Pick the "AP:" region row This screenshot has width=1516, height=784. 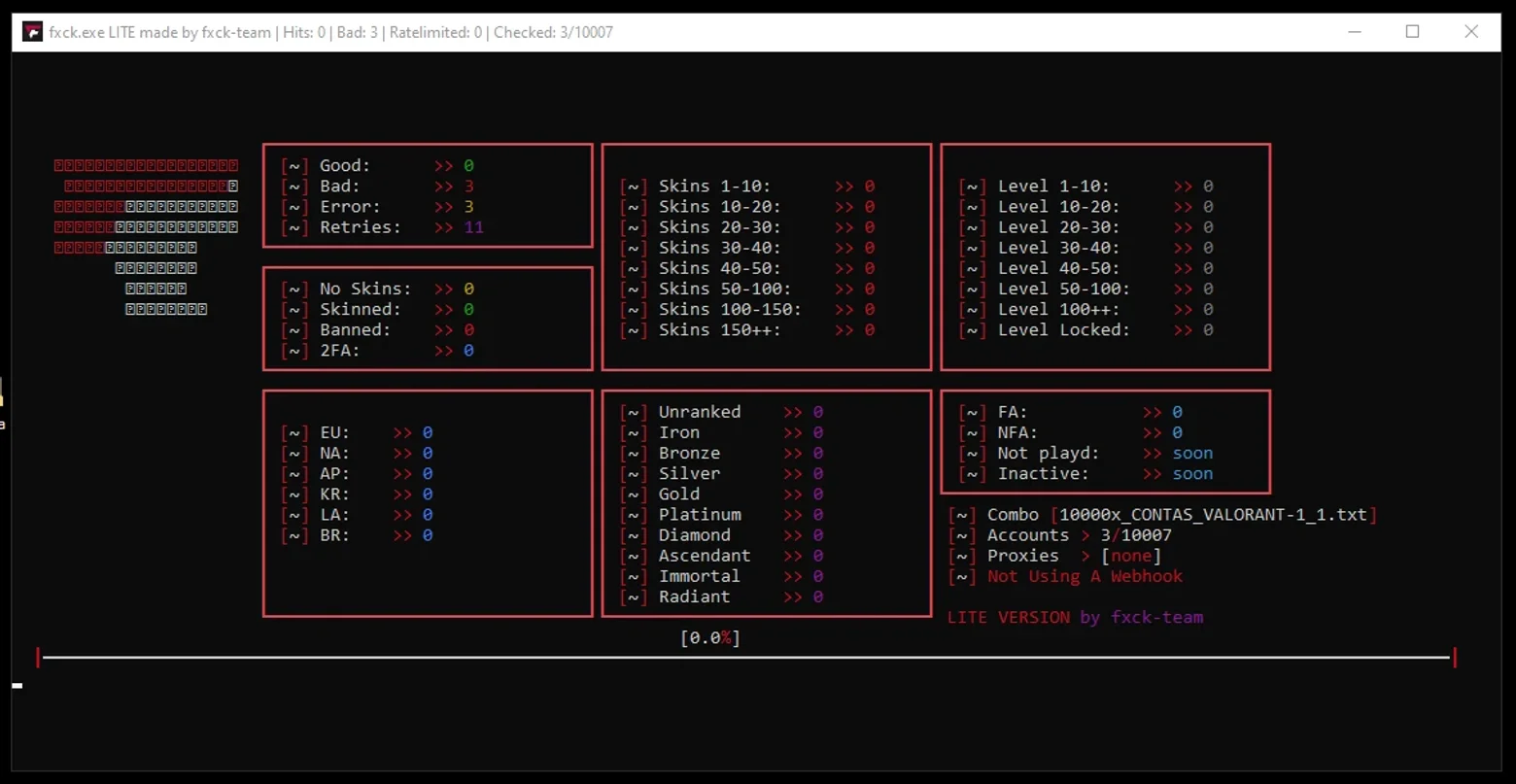tap(358, 474)
